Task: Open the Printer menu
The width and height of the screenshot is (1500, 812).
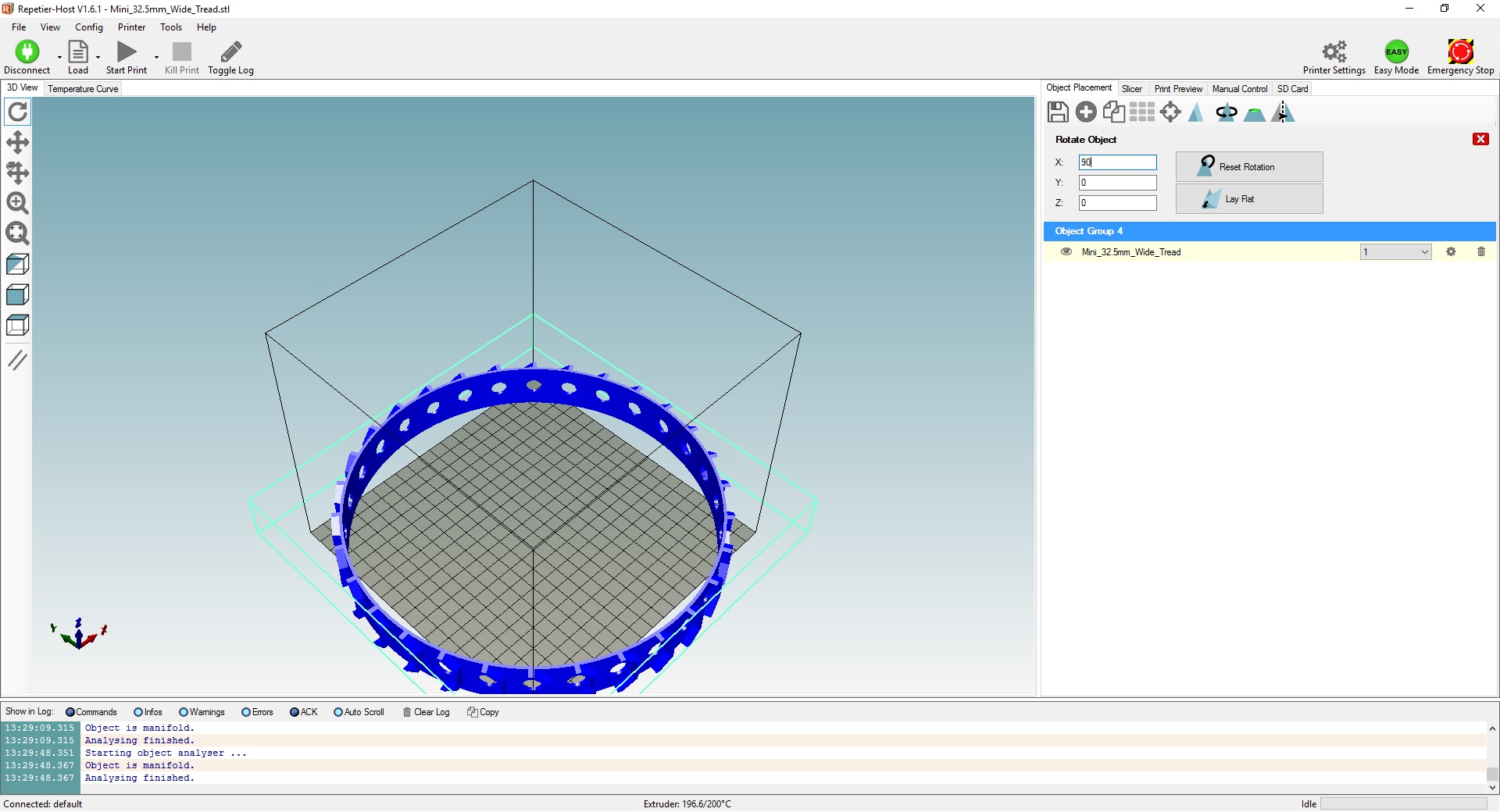Action: (131, 27)
